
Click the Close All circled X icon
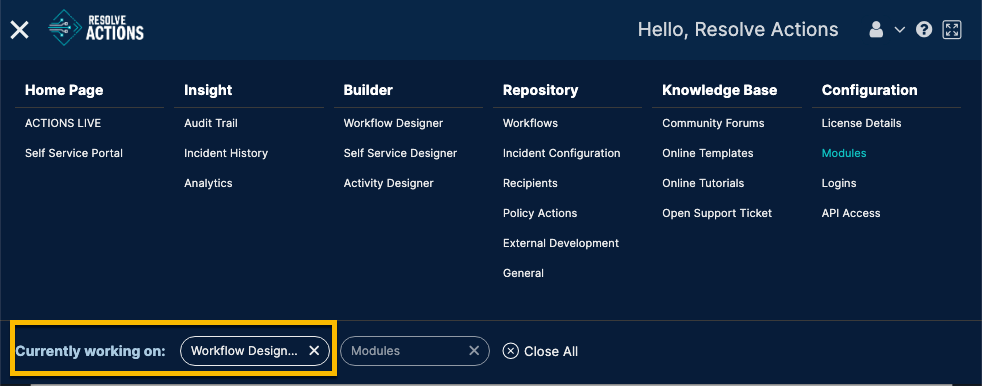[x=510, y=351]
